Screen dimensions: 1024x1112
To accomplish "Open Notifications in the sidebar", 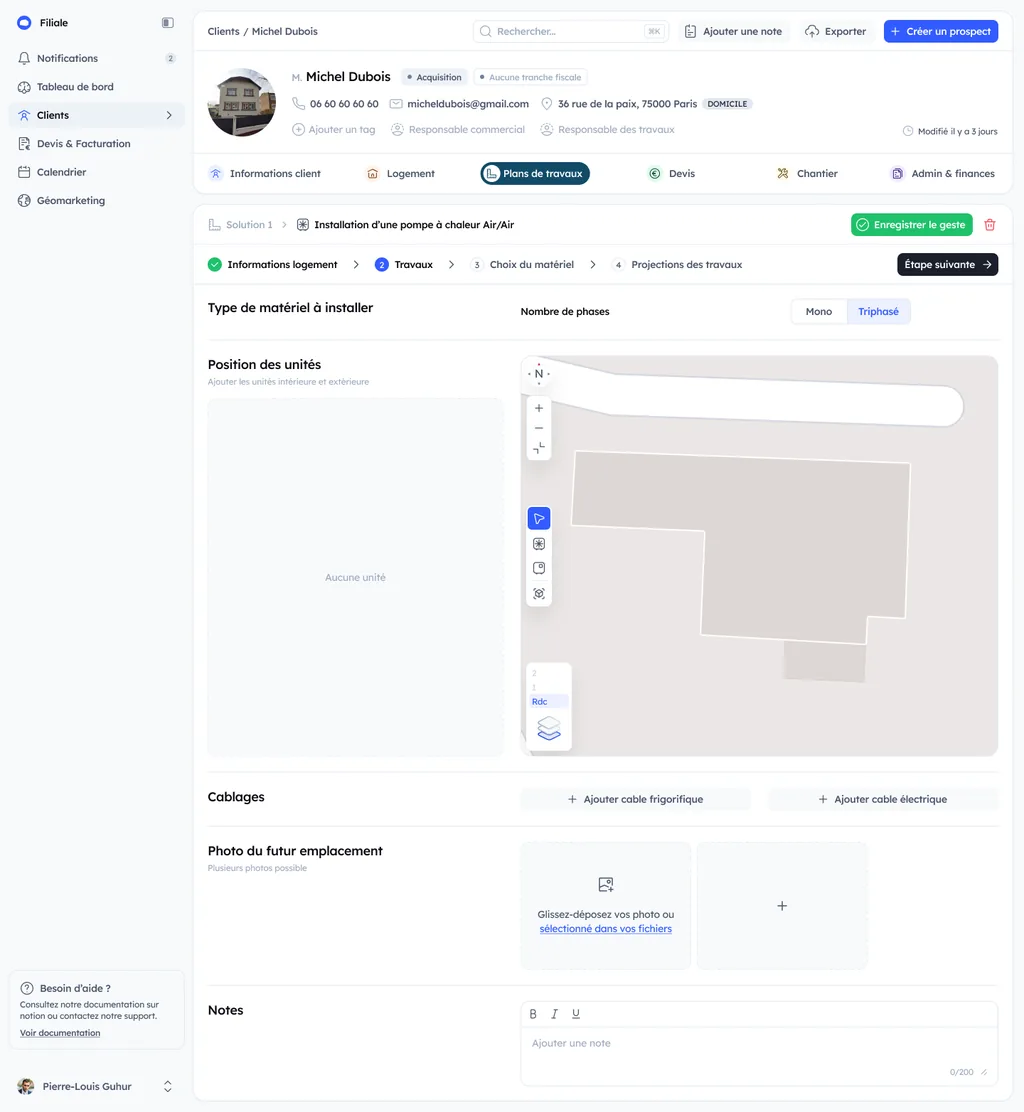I will pos(96,58).
